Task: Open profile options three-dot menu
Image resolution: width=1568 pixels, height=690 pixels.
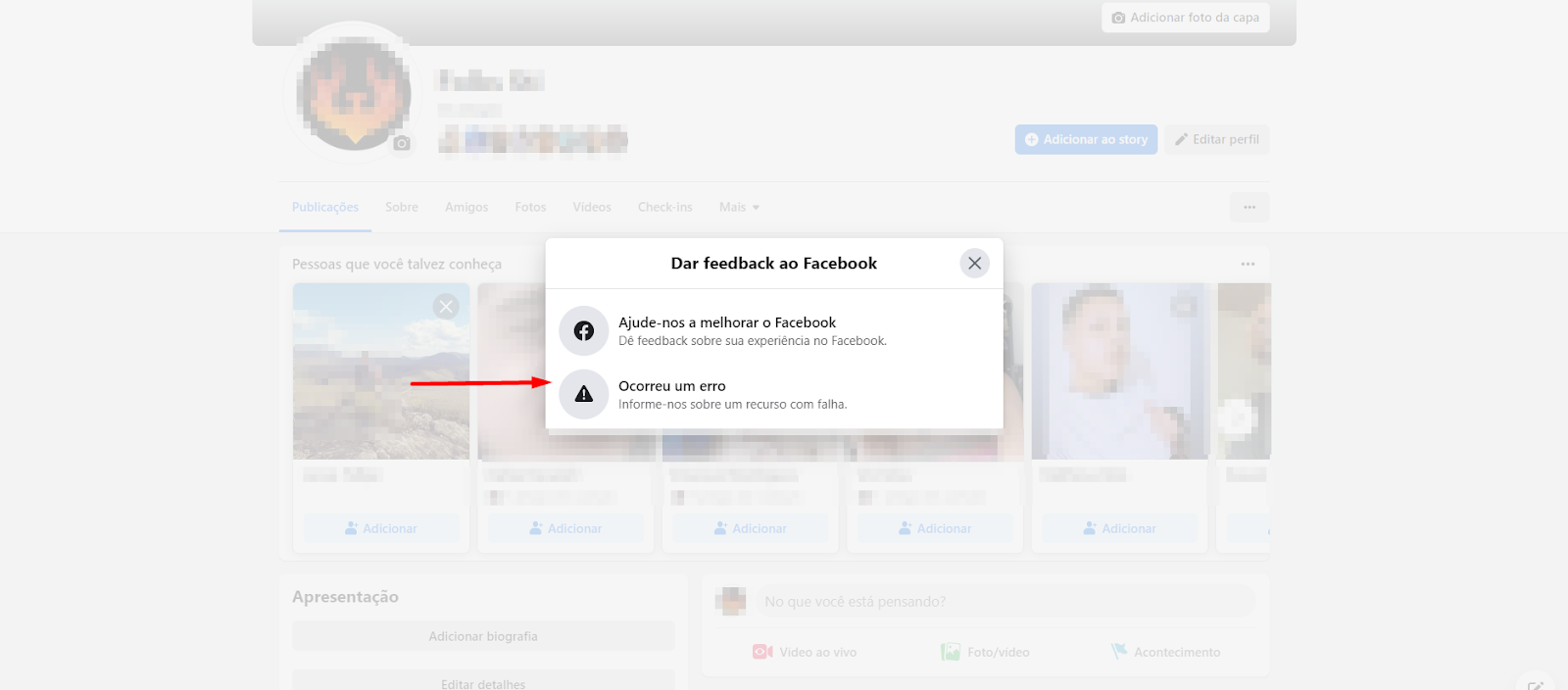Action: click(x=1249, y=207)
